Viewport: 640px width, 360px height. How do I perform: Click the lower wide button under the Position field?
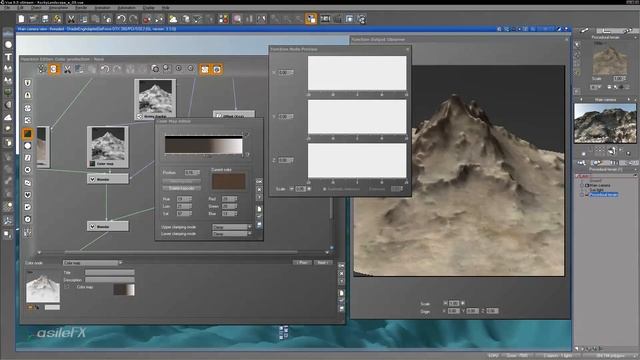pos(182,188)
